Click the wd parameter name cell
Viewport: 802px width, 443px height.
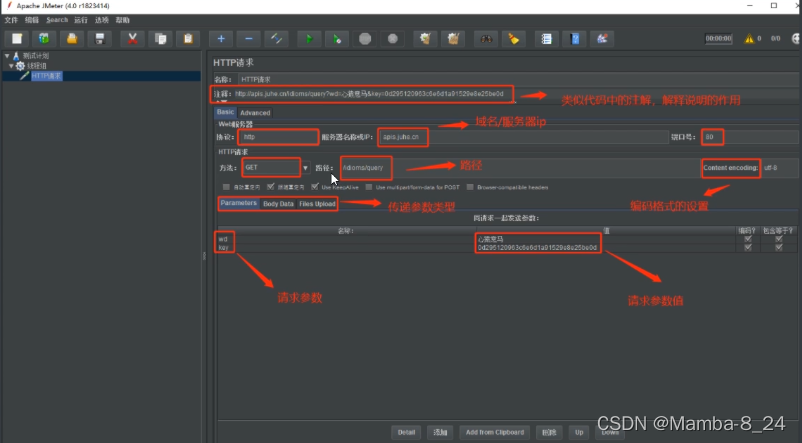tap(347, 239)
